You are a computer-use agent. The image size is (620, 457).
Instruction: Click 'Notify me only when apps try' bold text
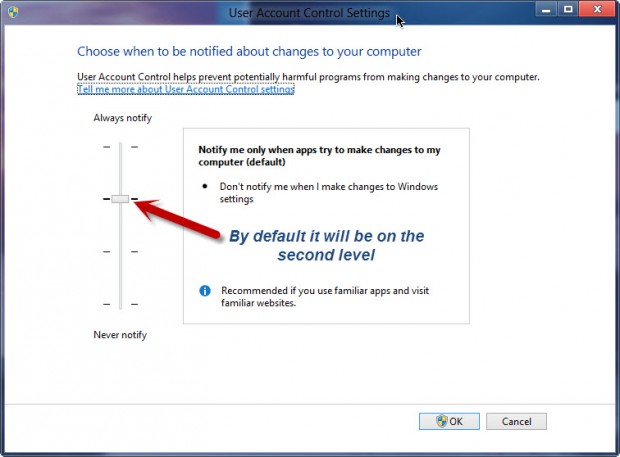click(x=319, y=156)
